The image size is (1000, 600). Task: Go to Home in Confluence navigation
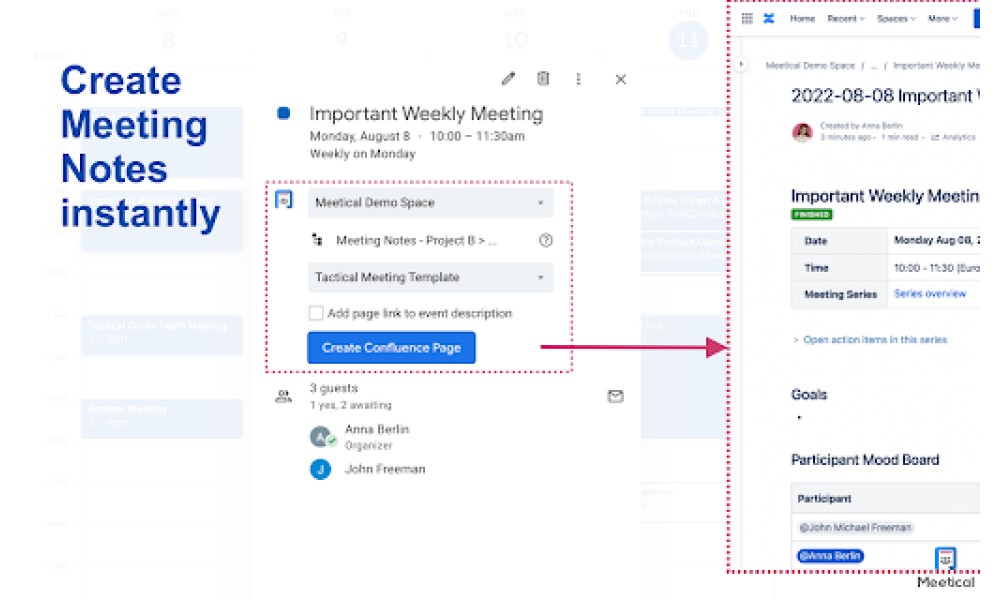tap(802, 18)
